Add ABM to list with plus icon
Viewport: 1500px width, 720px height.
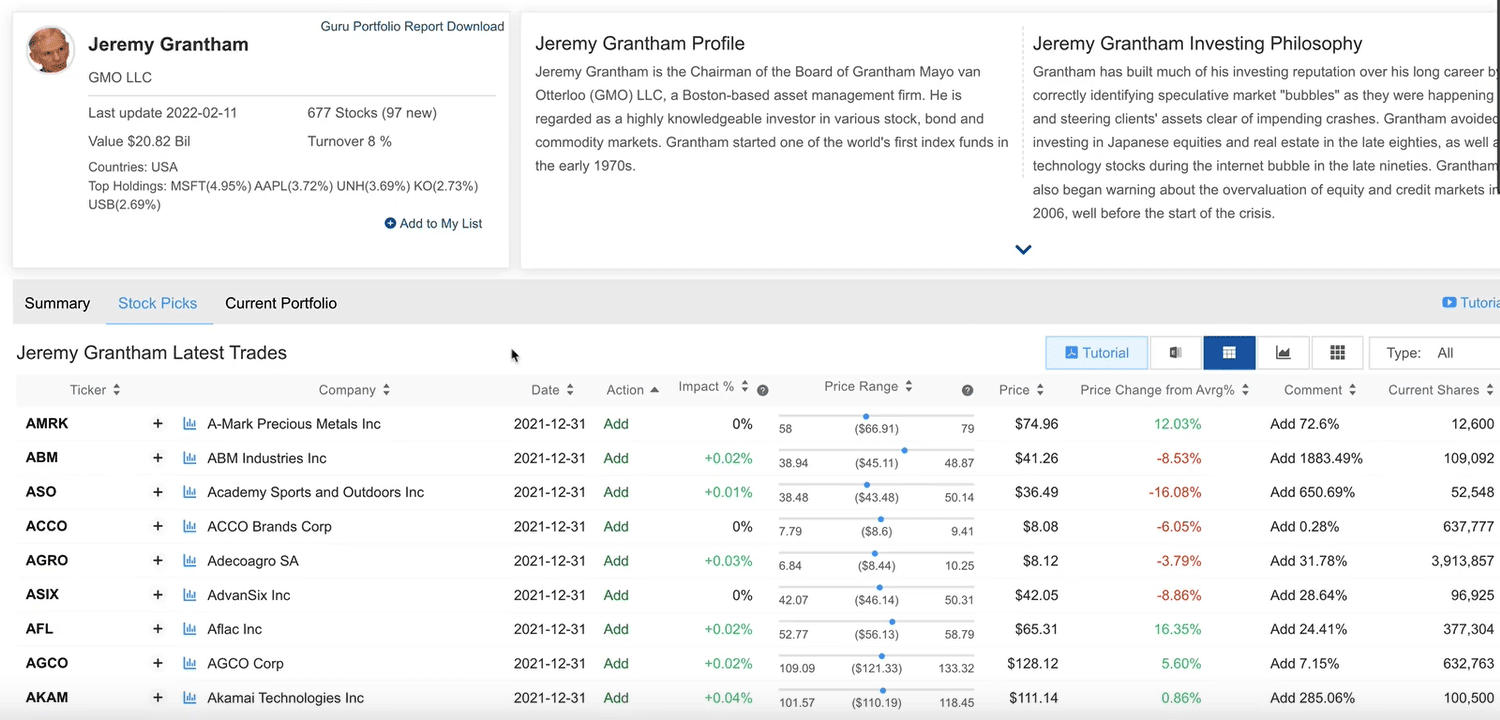click(157, 458)
